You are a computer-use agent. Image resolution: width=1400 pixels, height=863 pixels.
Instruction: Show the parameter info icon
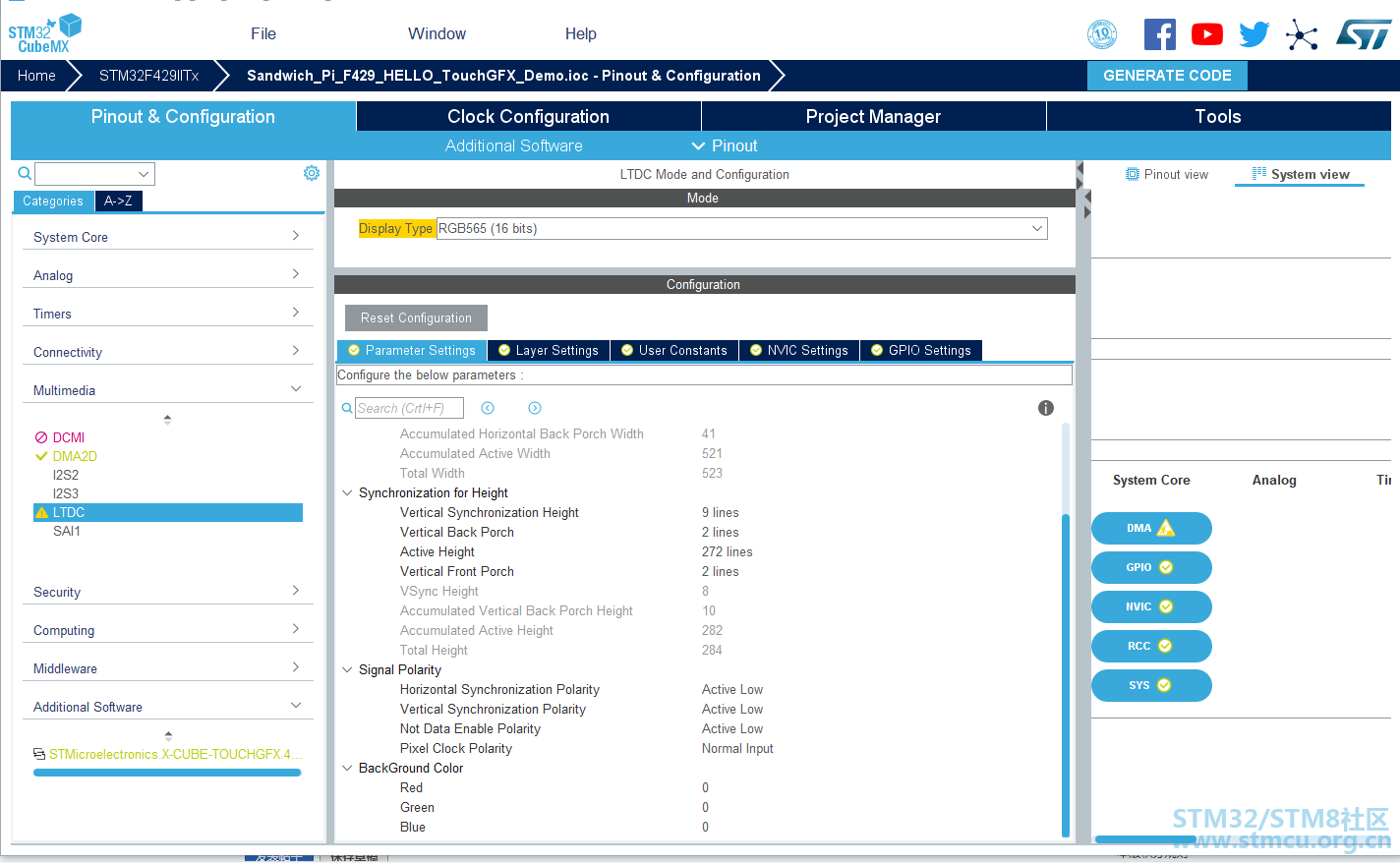click(1046, 408)
